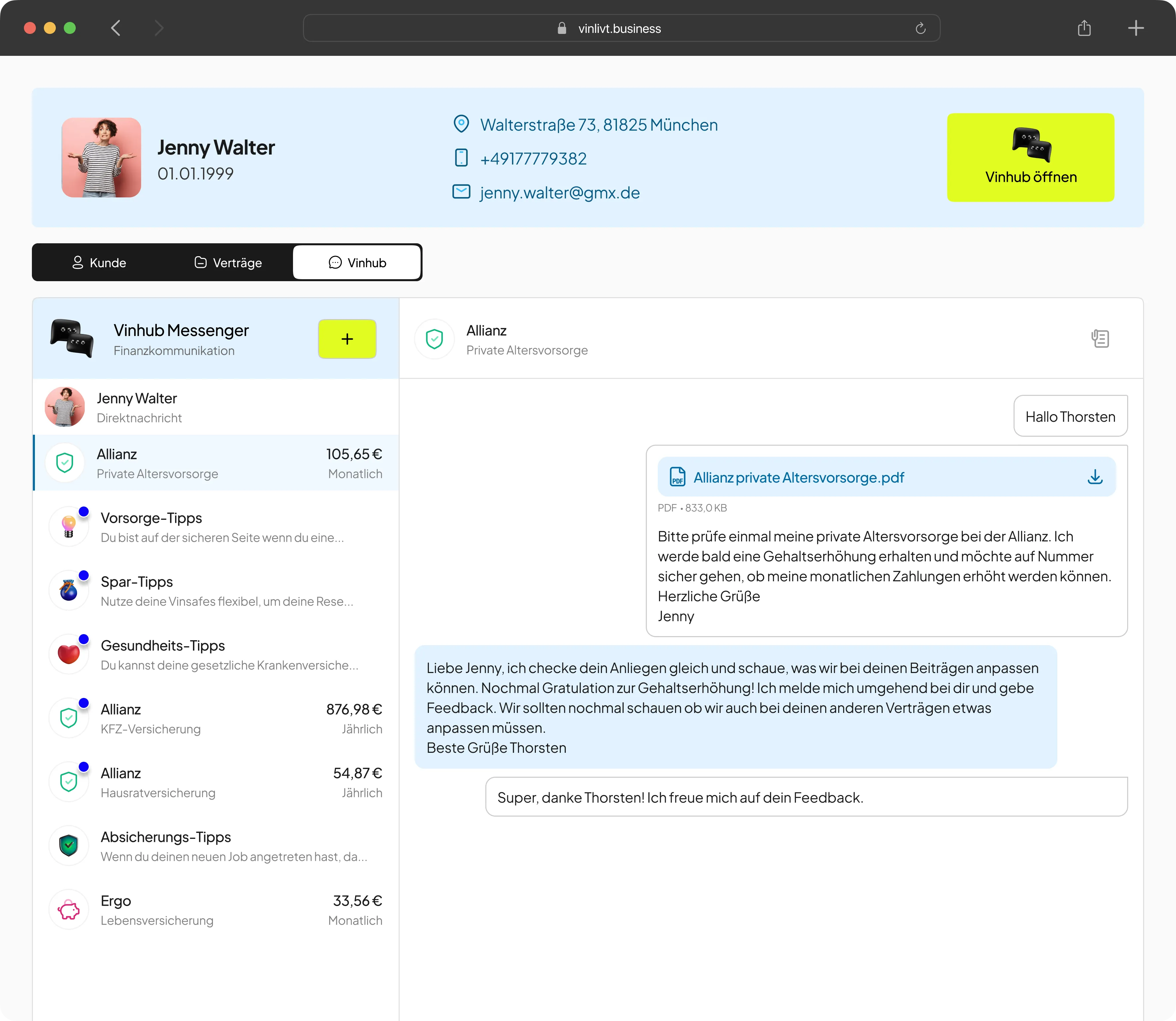Click the 33,56 € amount

(x=357, y=901)
